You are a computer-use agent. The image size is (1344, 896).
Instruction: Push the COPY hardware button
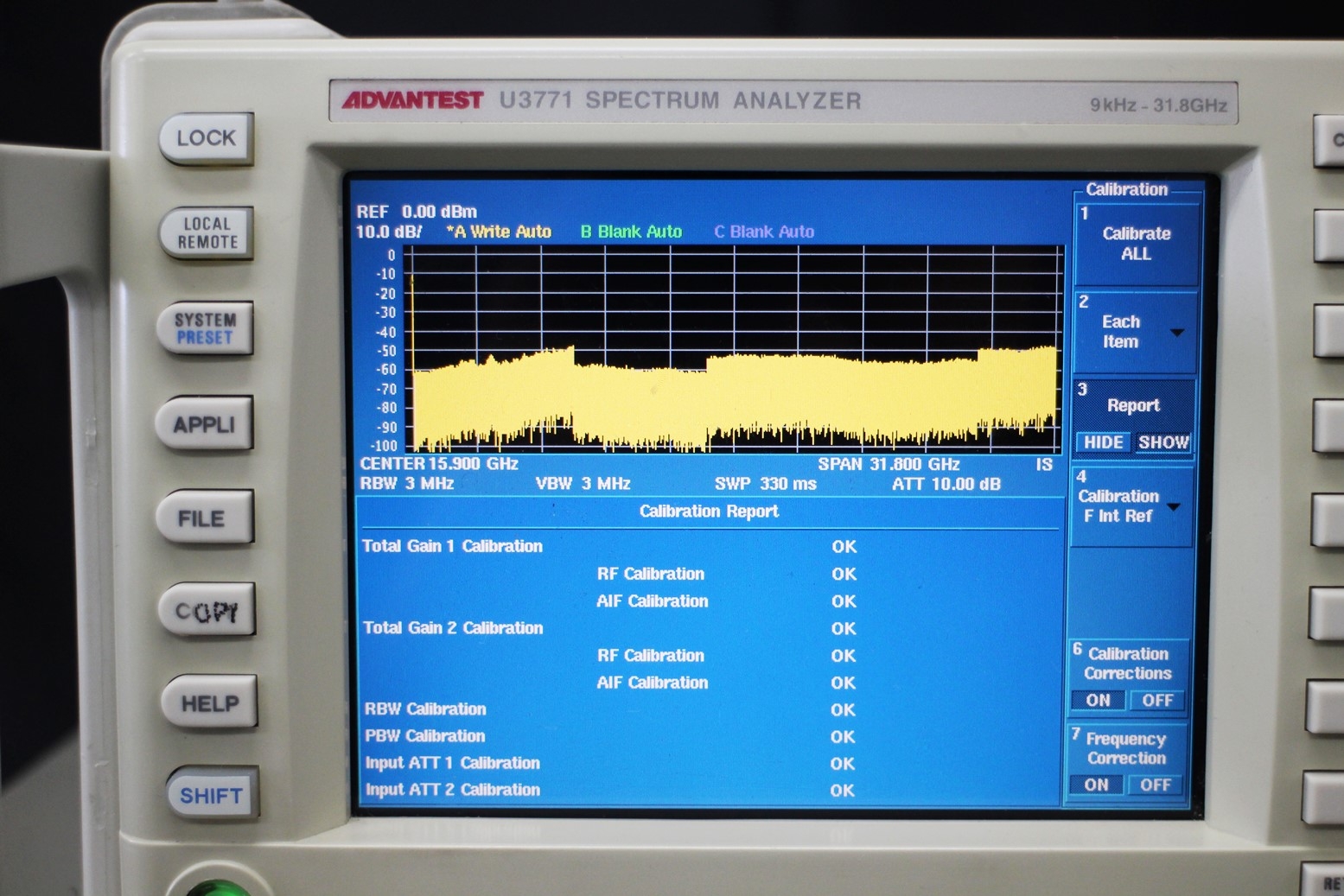pos(207,610)
